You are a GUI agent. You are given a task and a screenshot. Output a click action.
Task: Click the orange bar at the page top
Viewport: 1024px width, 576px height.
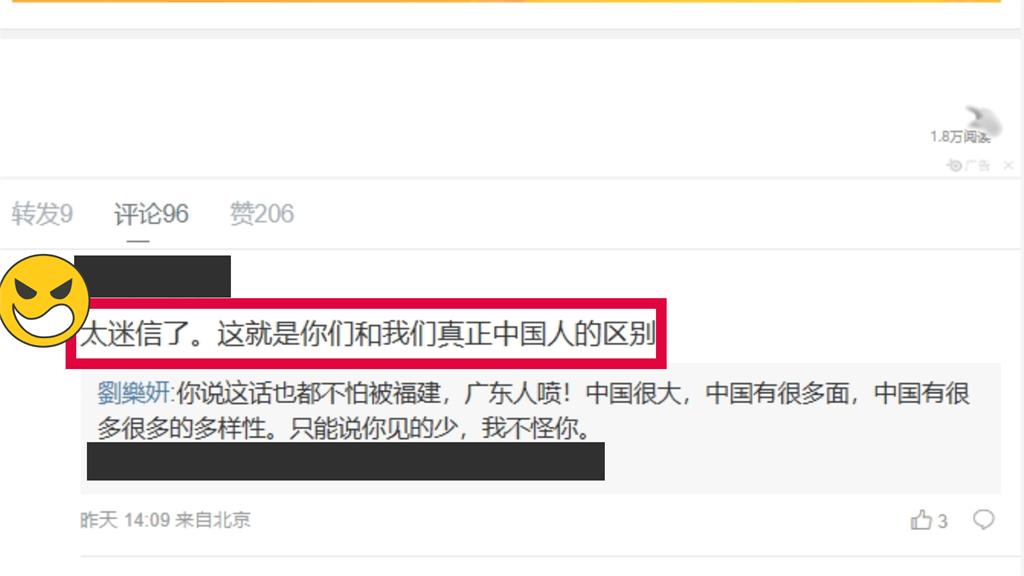point(506,1)
